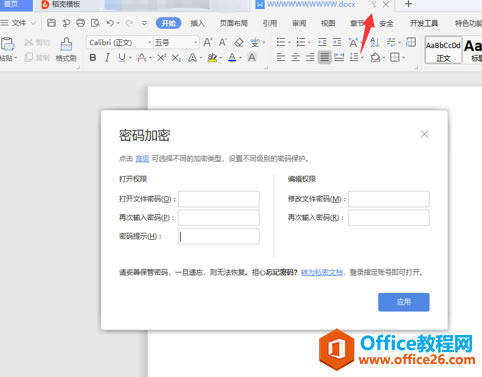Open the font size dropdown
The height and width of the screenshot is (377, 482).
point(176,43)
